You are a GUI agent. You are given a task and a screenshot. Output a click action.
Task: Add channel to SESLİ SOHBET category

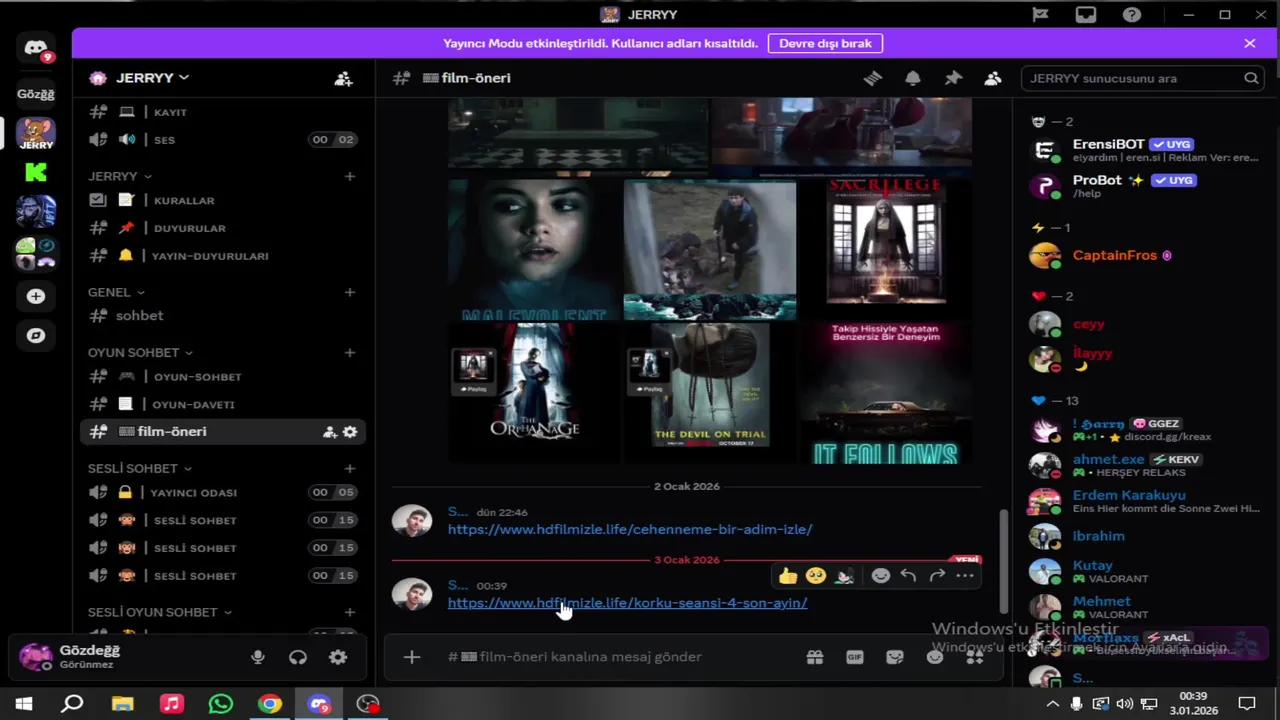[350, 468]
